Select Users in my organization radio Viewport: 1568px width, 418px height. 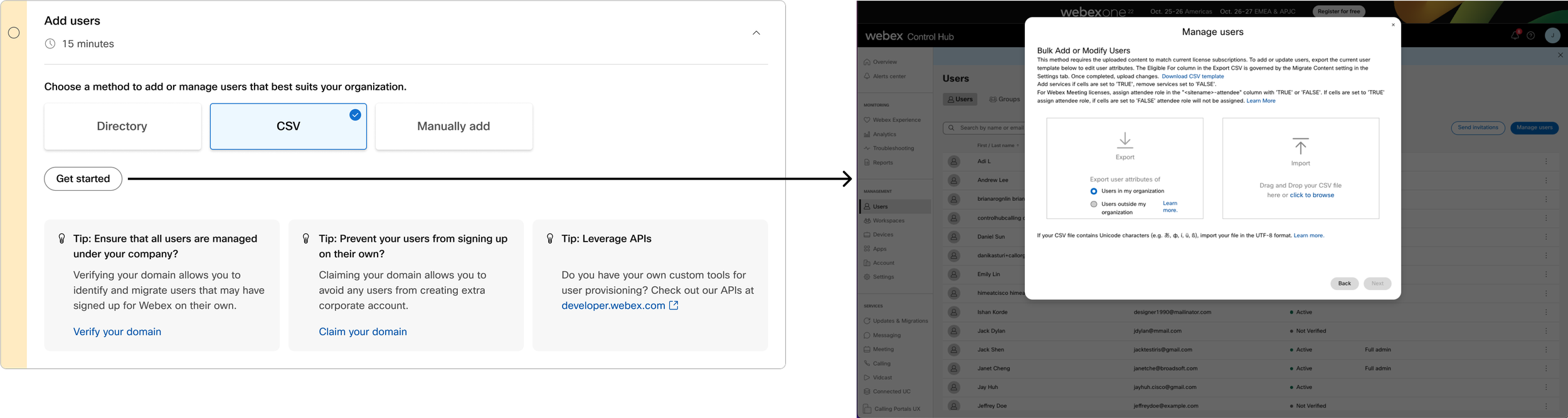pos(1093,191)
